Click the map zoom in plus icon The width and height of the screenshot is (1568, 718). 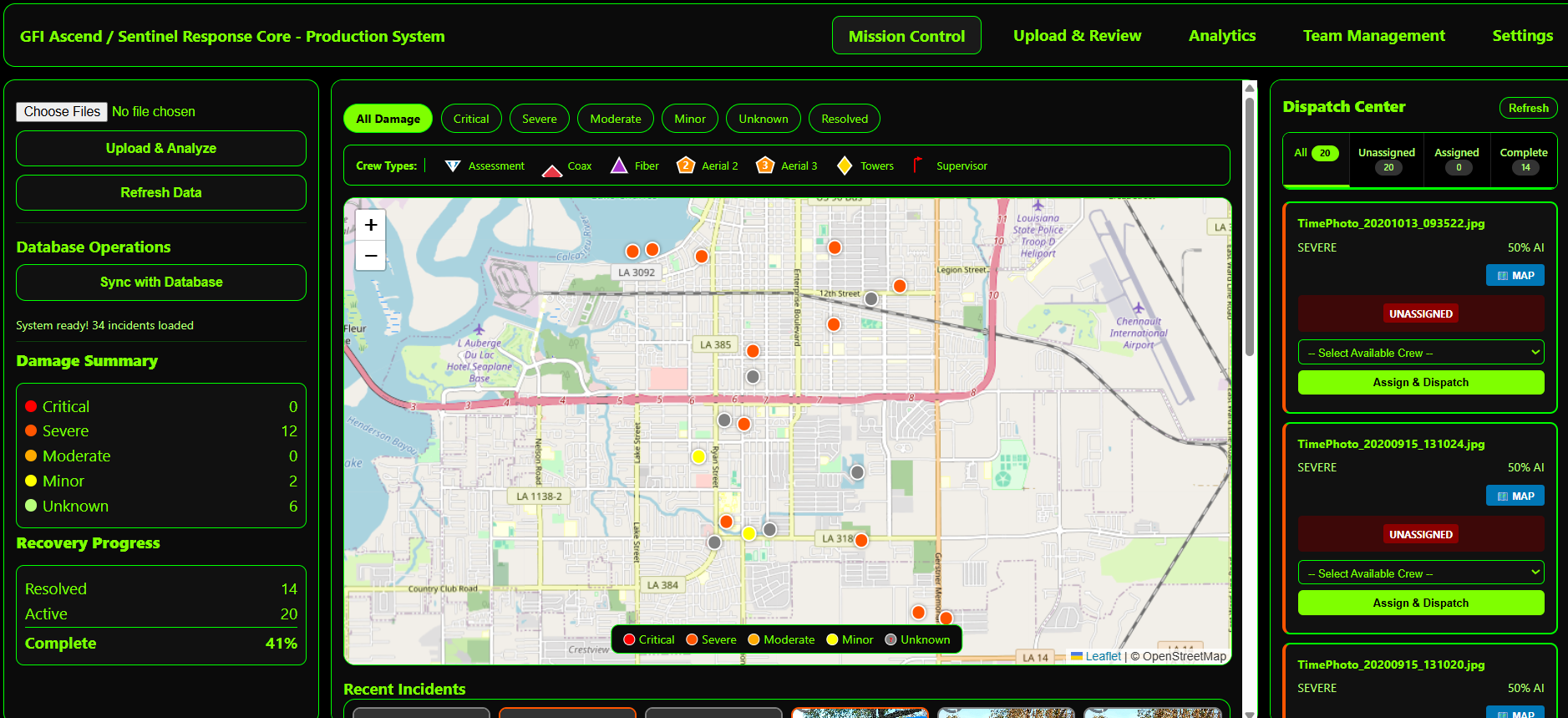pos(371,225)
